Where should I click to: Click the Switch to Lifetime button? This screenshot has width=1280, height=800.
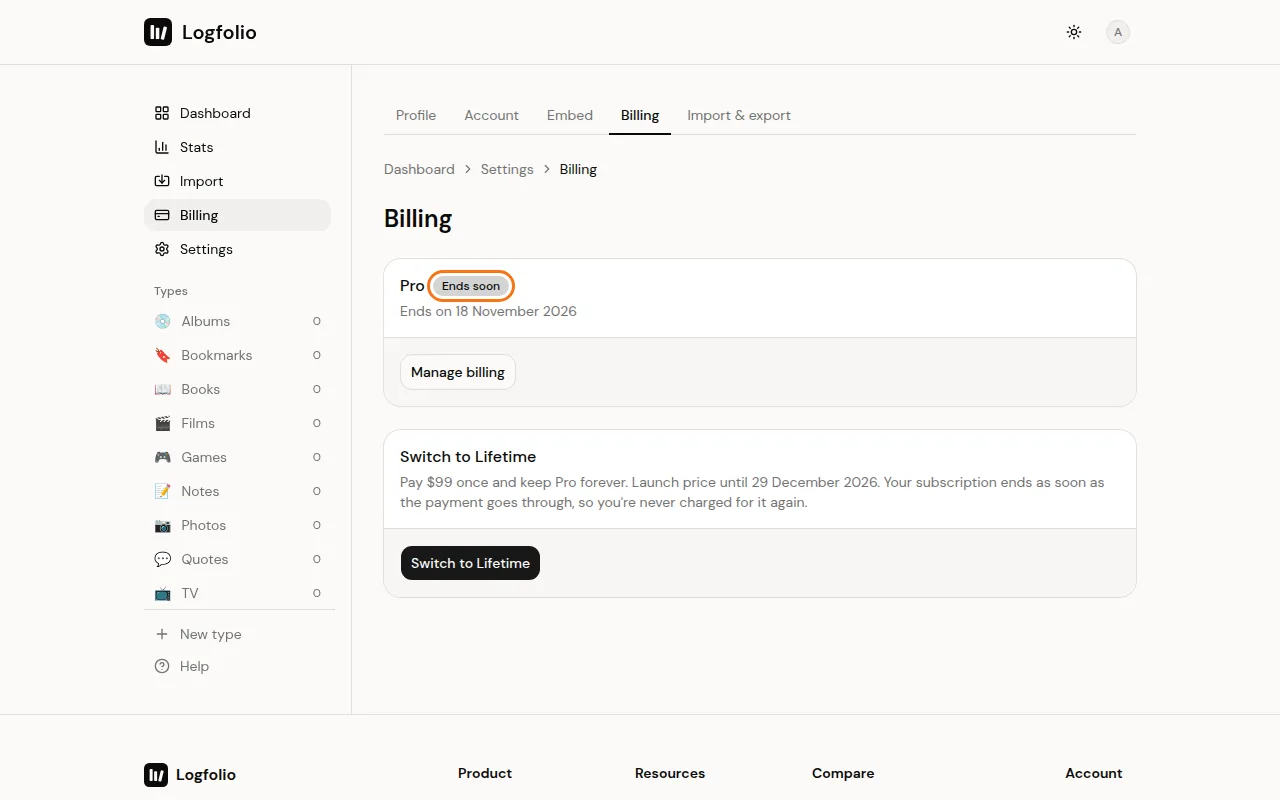(470, 563)
